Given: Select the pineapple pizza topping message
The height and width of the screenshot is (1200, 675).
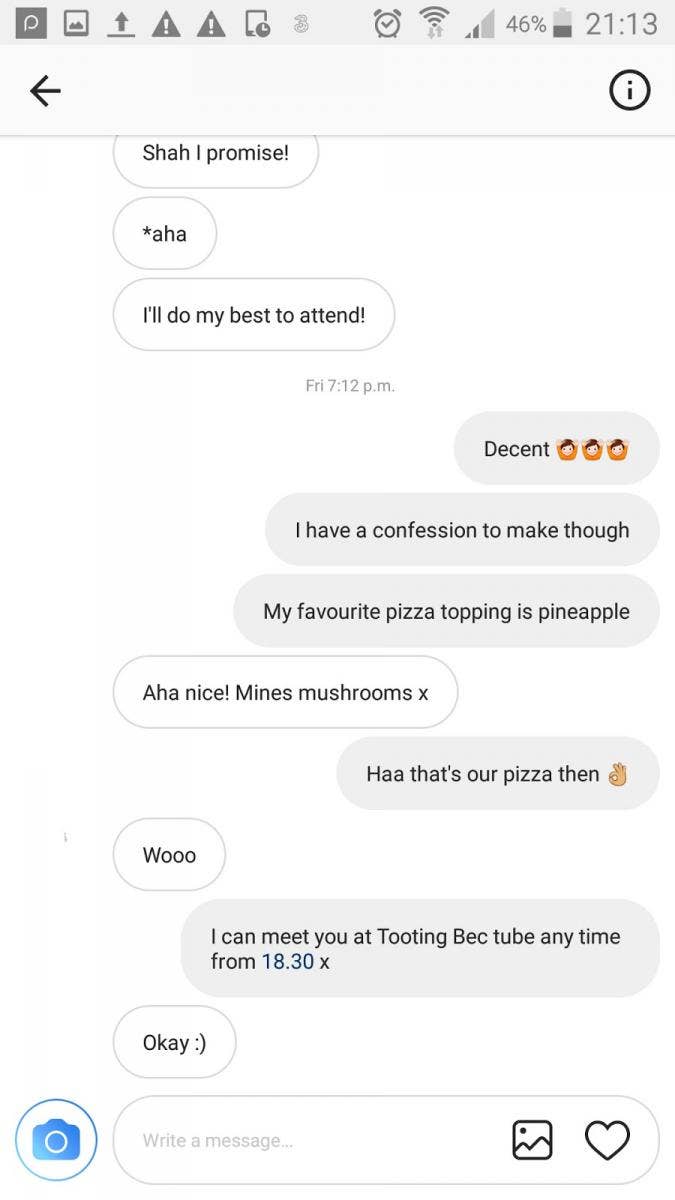Looking at the screenshot, I should [446, 611].
